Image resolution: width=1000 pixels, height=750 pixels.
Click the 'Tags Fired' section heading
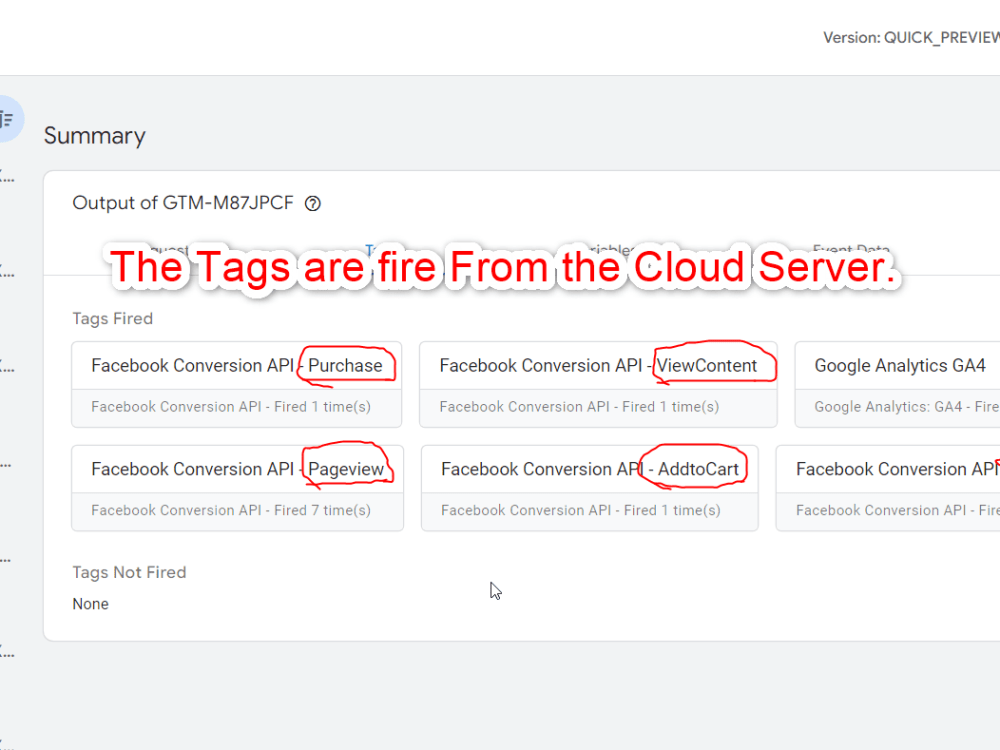113,319
